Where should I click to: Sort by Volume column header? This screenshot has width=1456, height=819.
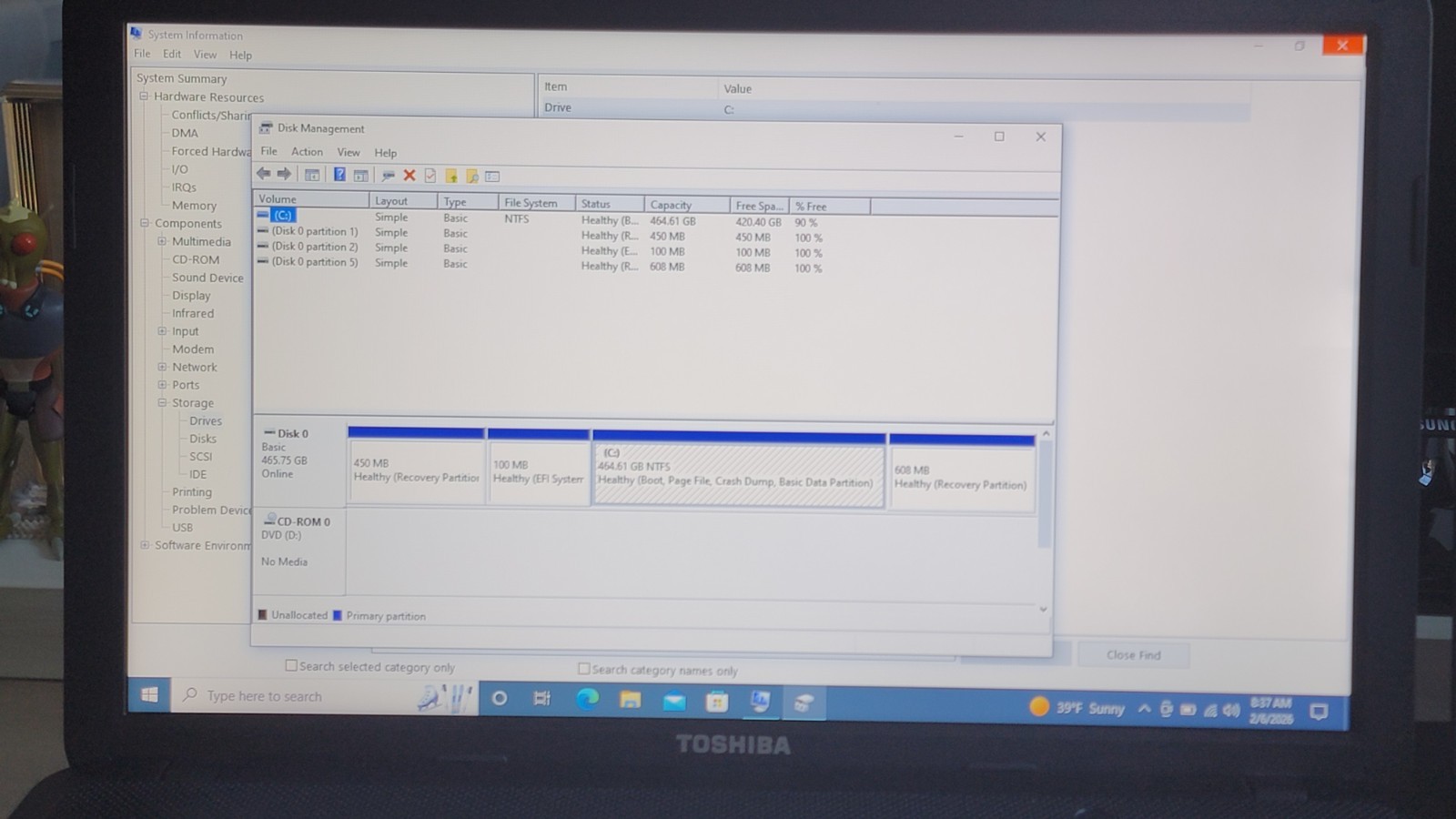point(311,199)
